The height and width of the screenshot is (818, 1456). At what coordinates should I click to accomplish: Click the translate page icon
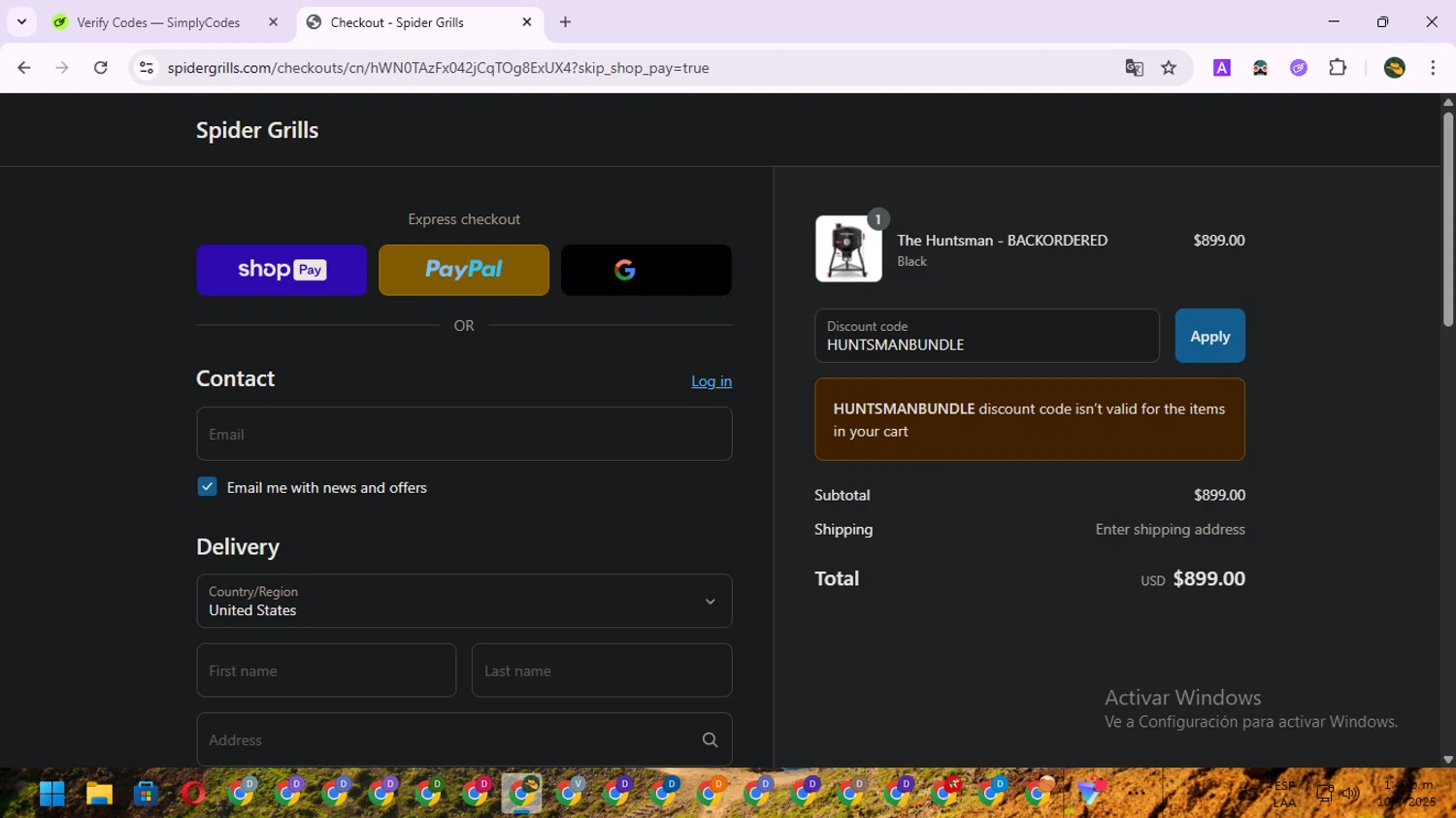click(x=1134, y=68)
